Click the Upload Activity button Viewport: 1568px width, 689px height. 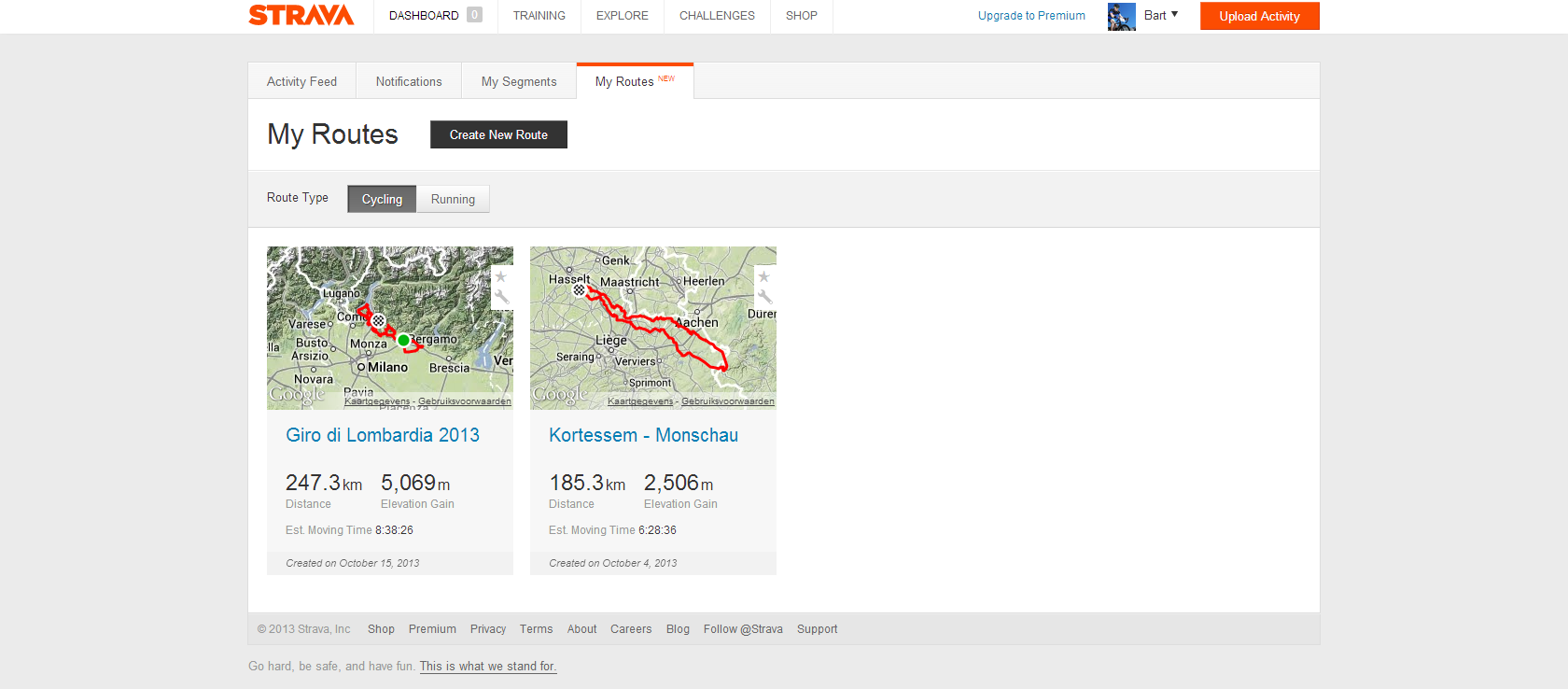coord(1259,16)
